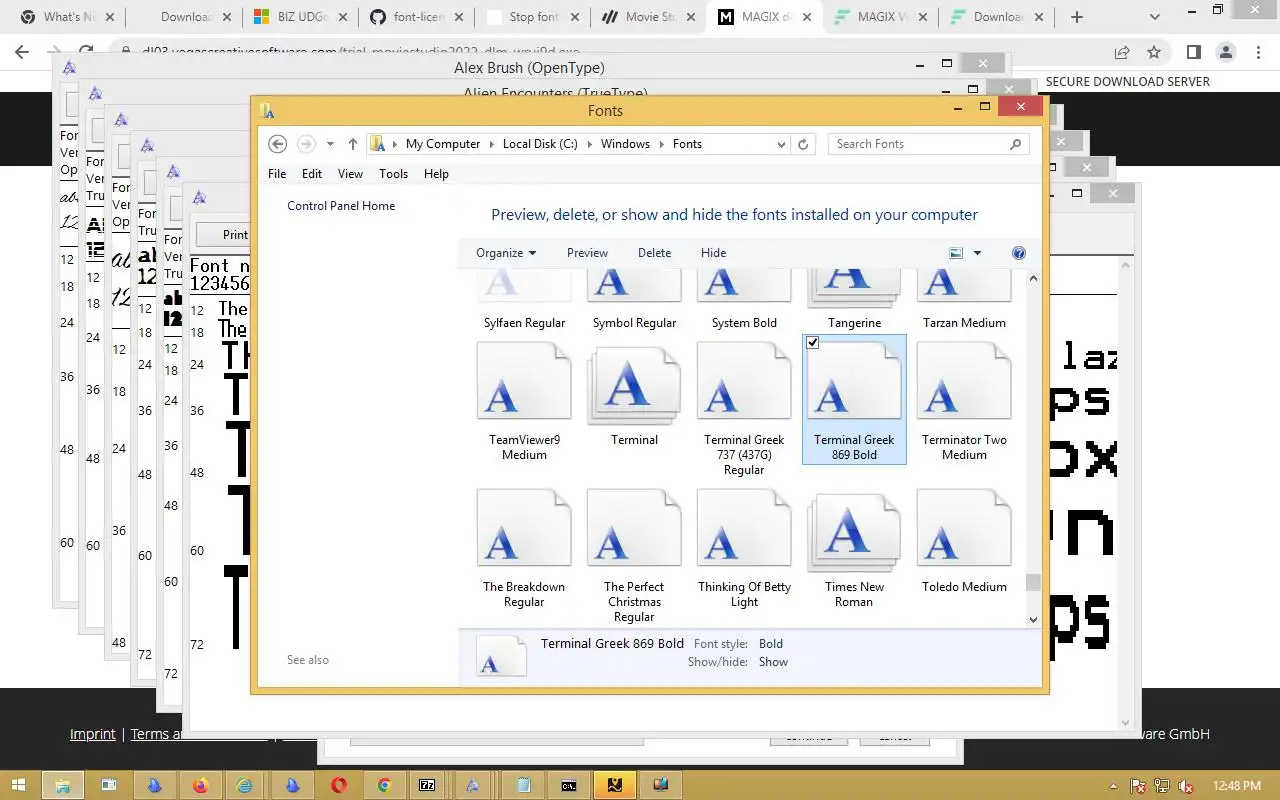Click Preview in Fonts toolbar
The image size is (1280, 800).
click(587, 253)
